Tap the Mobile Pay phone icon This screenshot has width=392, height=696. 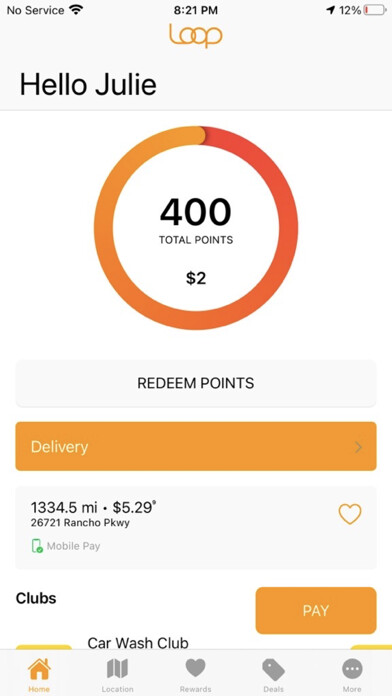point(37,546)
